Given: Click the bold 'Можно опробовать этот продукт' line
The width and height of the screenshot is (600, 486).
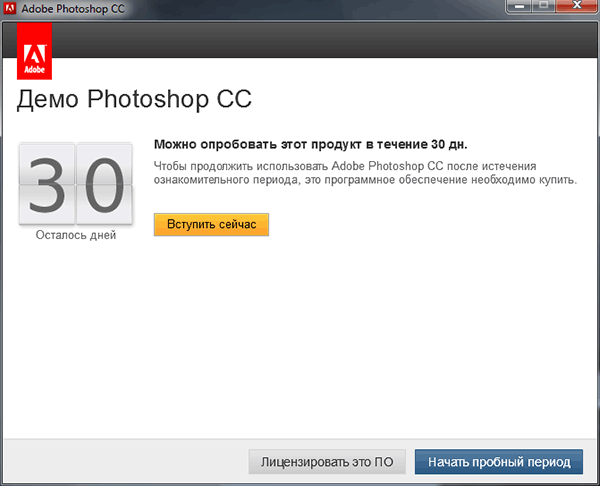Looking at the screenshot, I should pos(310,145).
